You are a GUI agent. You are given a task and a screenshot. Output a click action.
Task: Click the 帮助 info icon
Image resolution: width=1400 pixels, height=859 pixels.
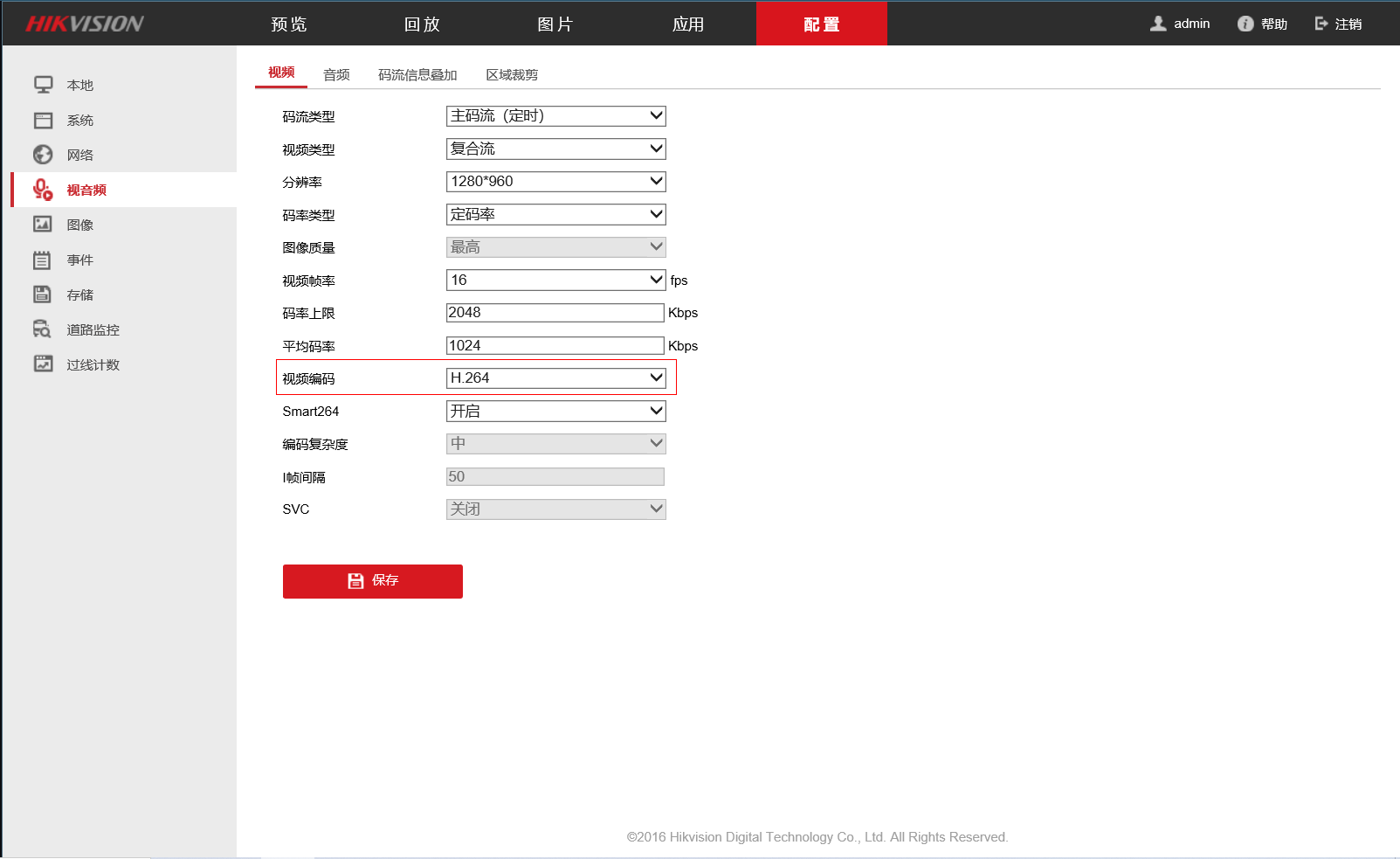click(1245, 24)
